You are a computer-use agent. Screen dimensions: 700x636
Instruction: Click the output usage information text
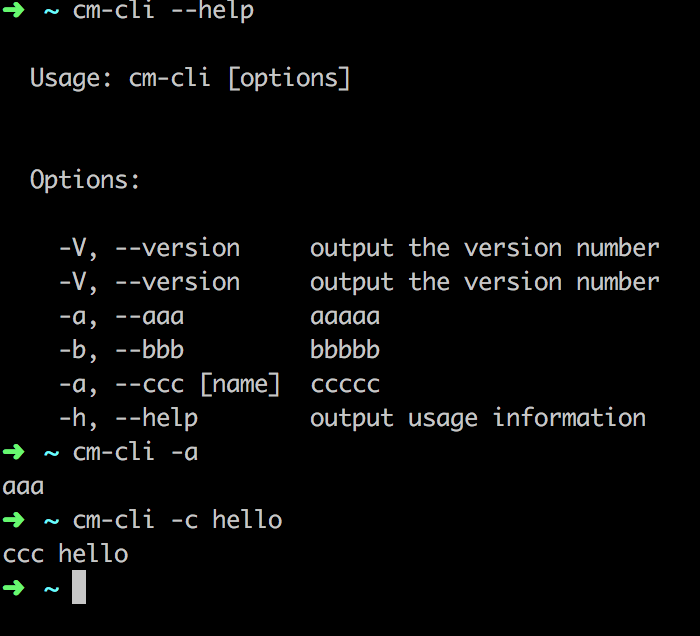477,418
